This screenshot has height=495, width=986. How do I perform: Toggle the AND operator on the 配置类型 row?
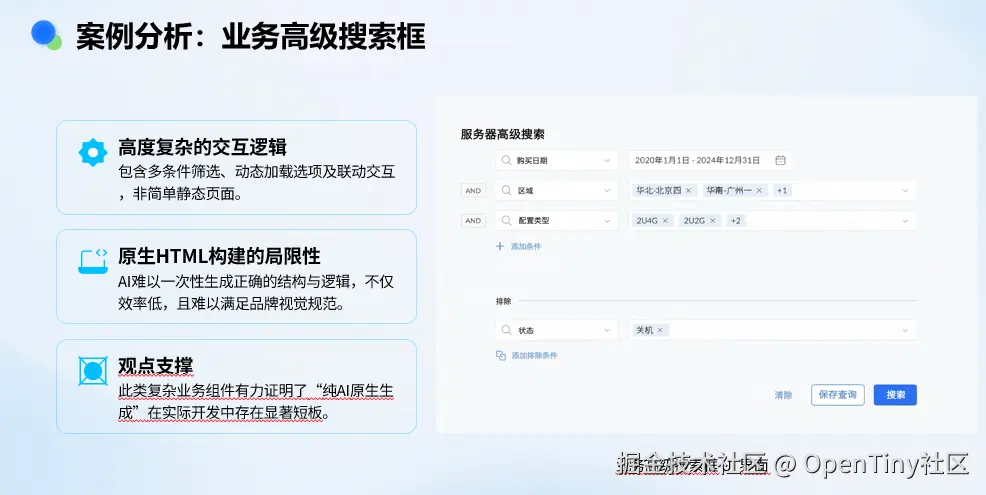tap(474, 221)
